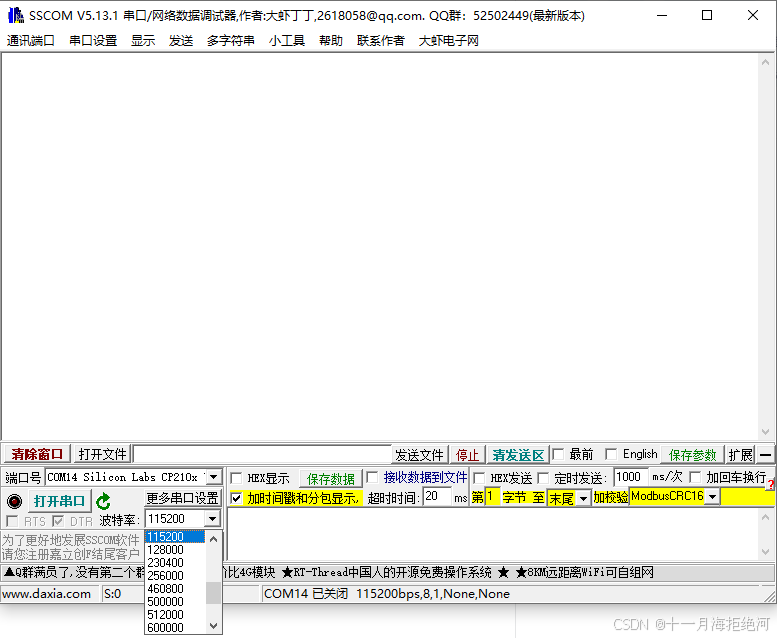777x638 pixels.
Task: Click baud list scrollbar up arrow
Action: click(214, 539)
